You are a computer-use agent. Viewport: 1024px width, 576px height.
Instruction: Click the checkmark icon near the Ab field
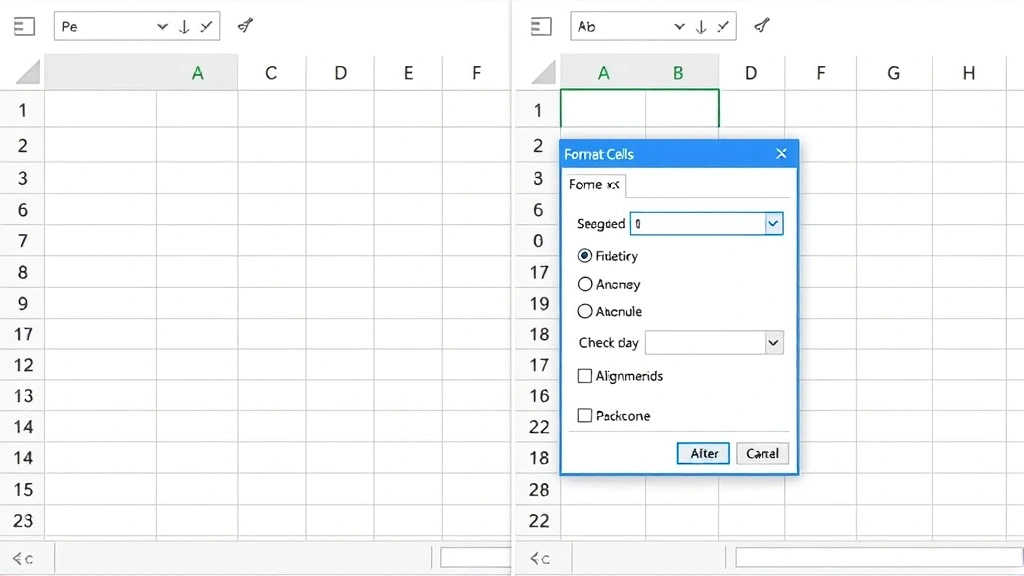tap(723, 26)
